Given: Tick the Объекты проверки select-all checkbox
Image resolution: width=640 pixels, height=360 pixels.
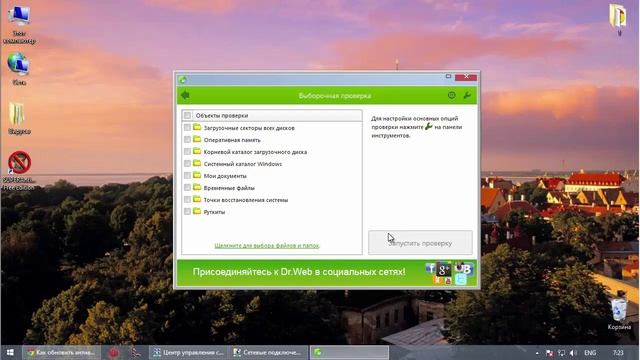Looking at the screenshot, I should [187, 116].
